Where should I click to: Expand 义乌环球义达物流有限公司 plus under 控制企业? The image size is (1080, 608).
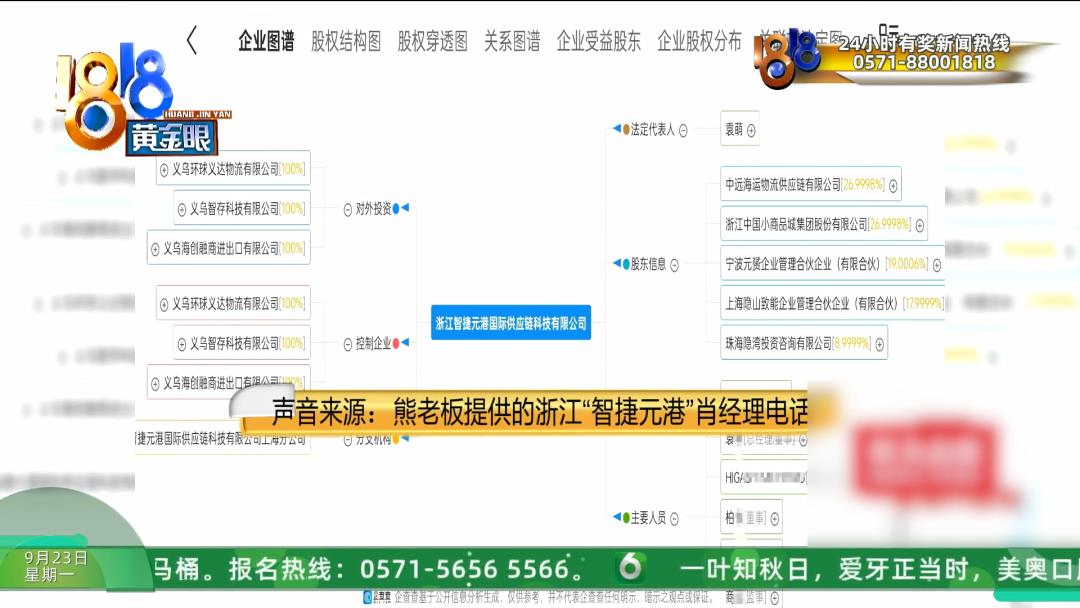coord(164,304)
